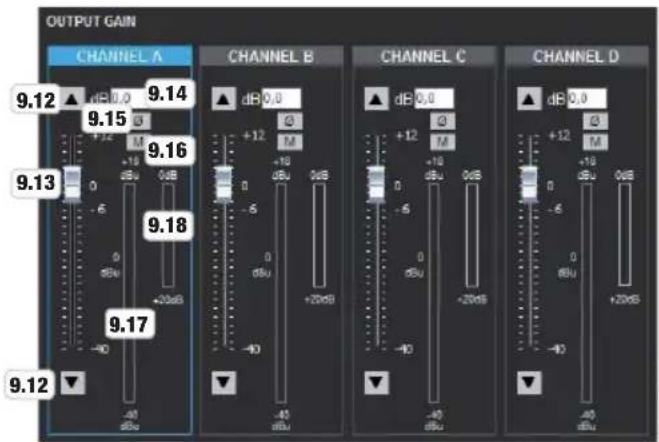Click the Channel C gain reduction meter
Viewport: 659px width, 442px height.
tap(472, 235)
